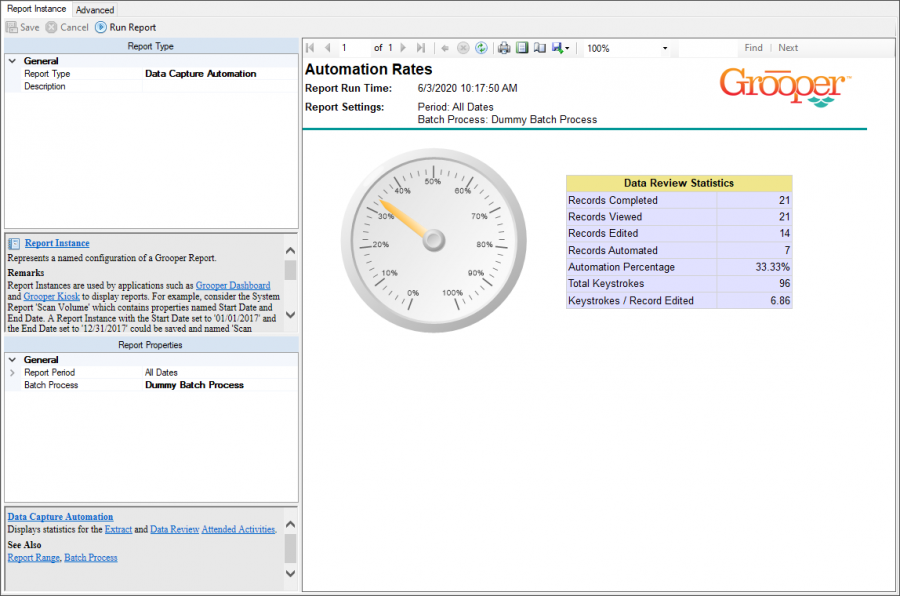The height and width of the screenshot is (596, 900).
Task: Follow the Batch Process link in See Also
Action: (x=90, y=557)
